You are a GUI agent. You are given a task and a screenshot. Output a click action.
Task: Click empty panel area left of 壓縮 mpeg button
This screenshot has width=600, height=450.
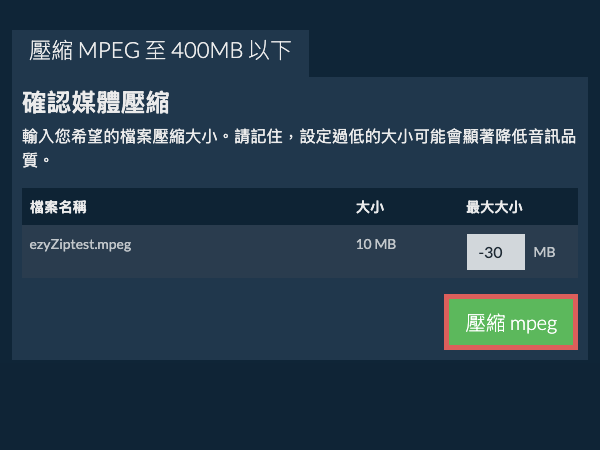220,323
